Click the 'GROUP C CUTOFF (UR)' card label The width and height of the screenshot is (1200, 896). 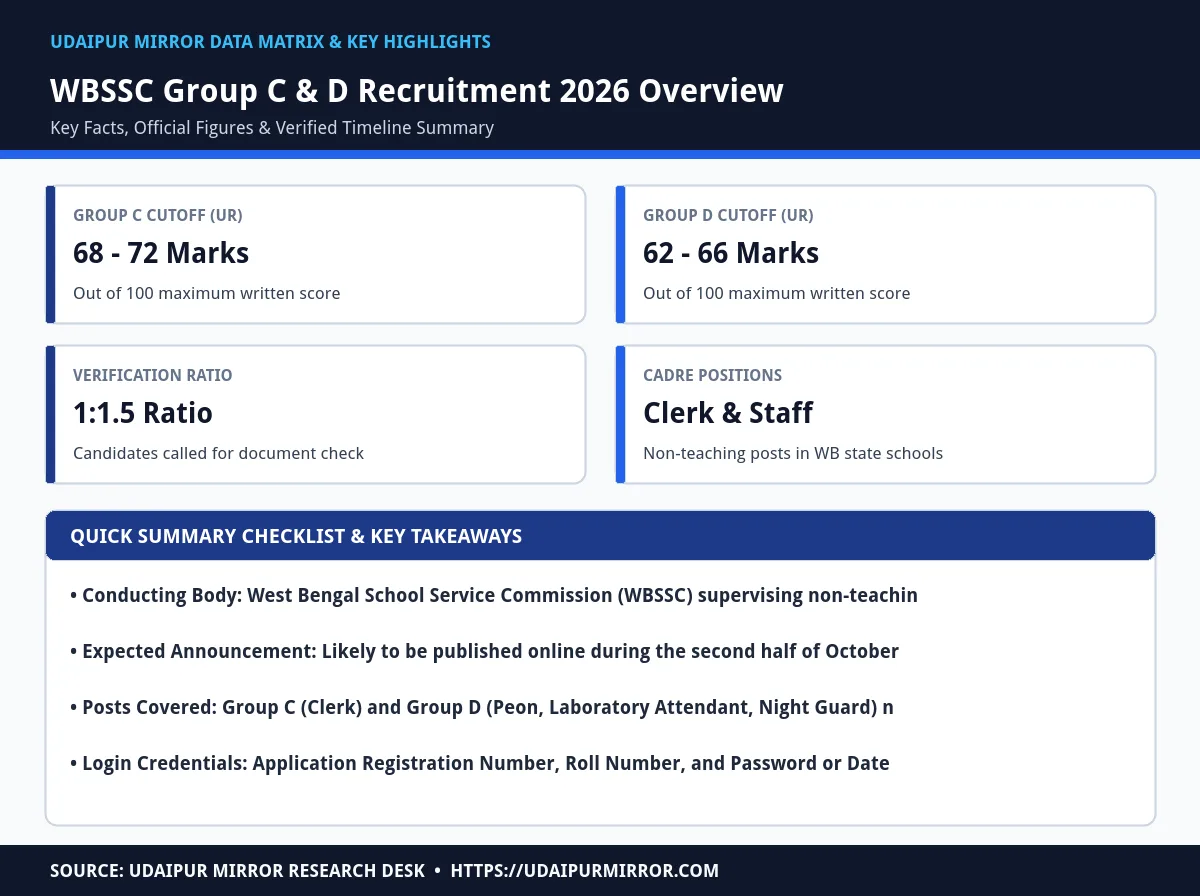pos(158,215)
